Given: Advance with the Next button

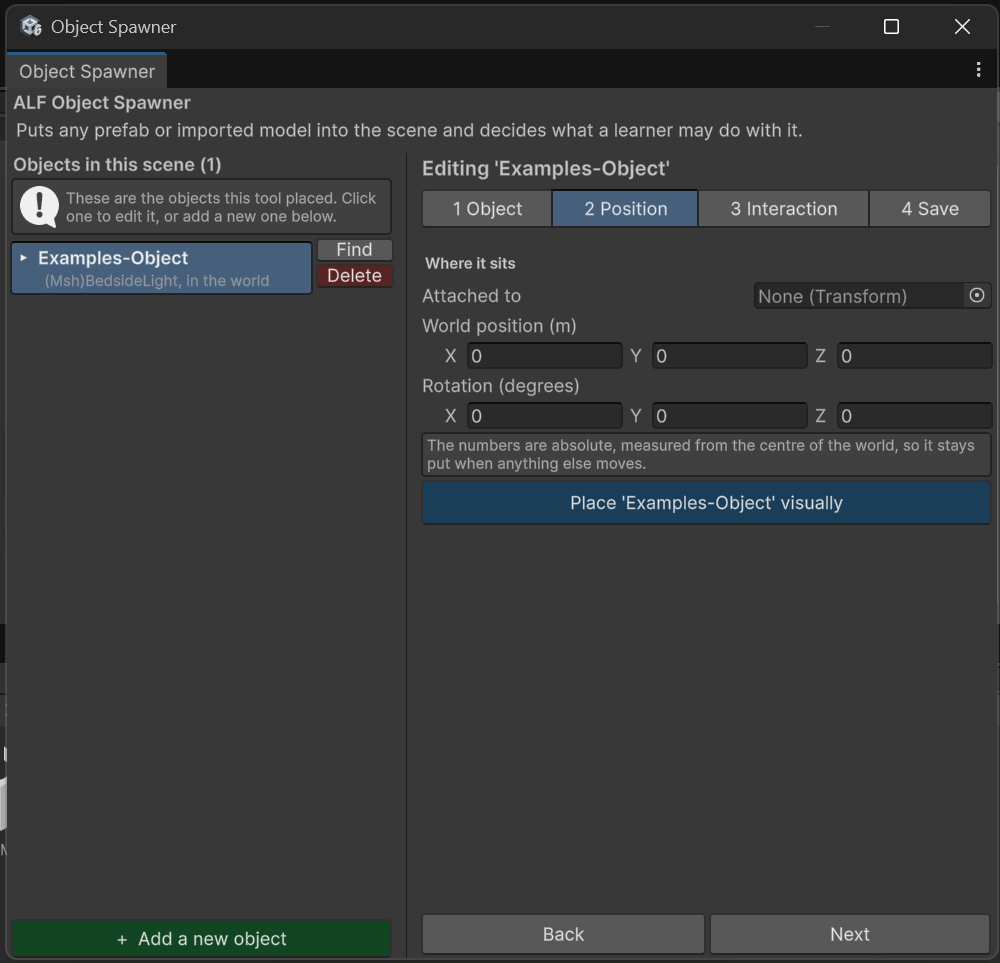Looking at the screenshot, I should tap(849, 934).
